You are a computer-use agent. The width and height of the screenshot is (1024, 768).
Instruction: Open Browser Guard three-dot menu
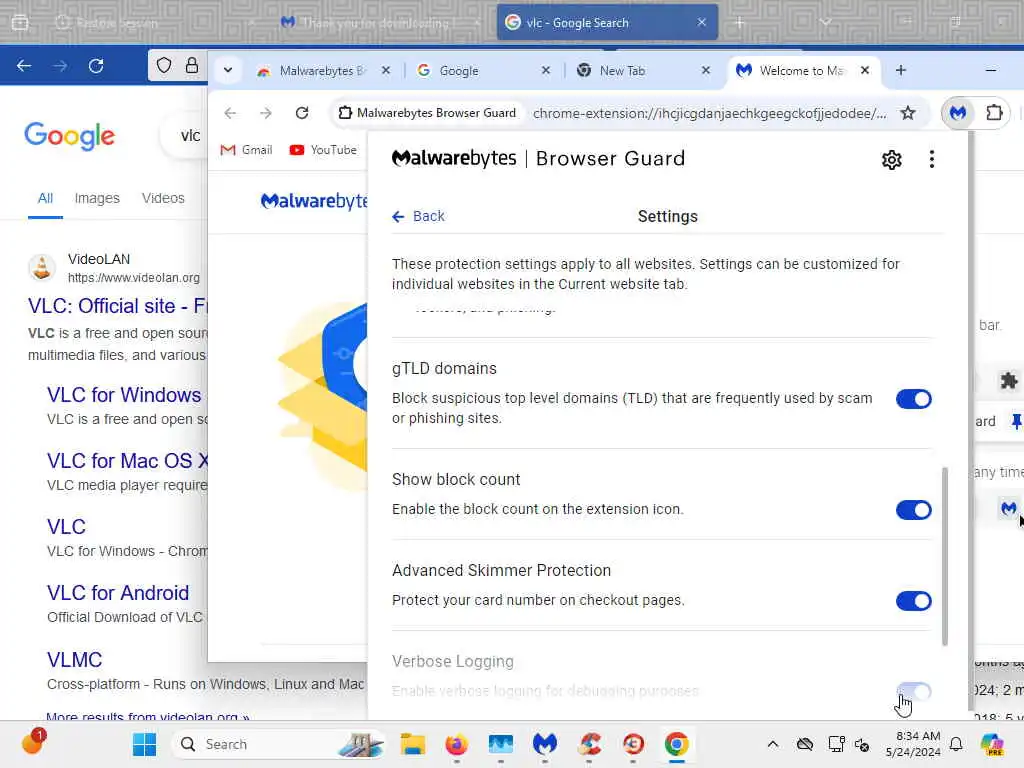tap(931, 159)
